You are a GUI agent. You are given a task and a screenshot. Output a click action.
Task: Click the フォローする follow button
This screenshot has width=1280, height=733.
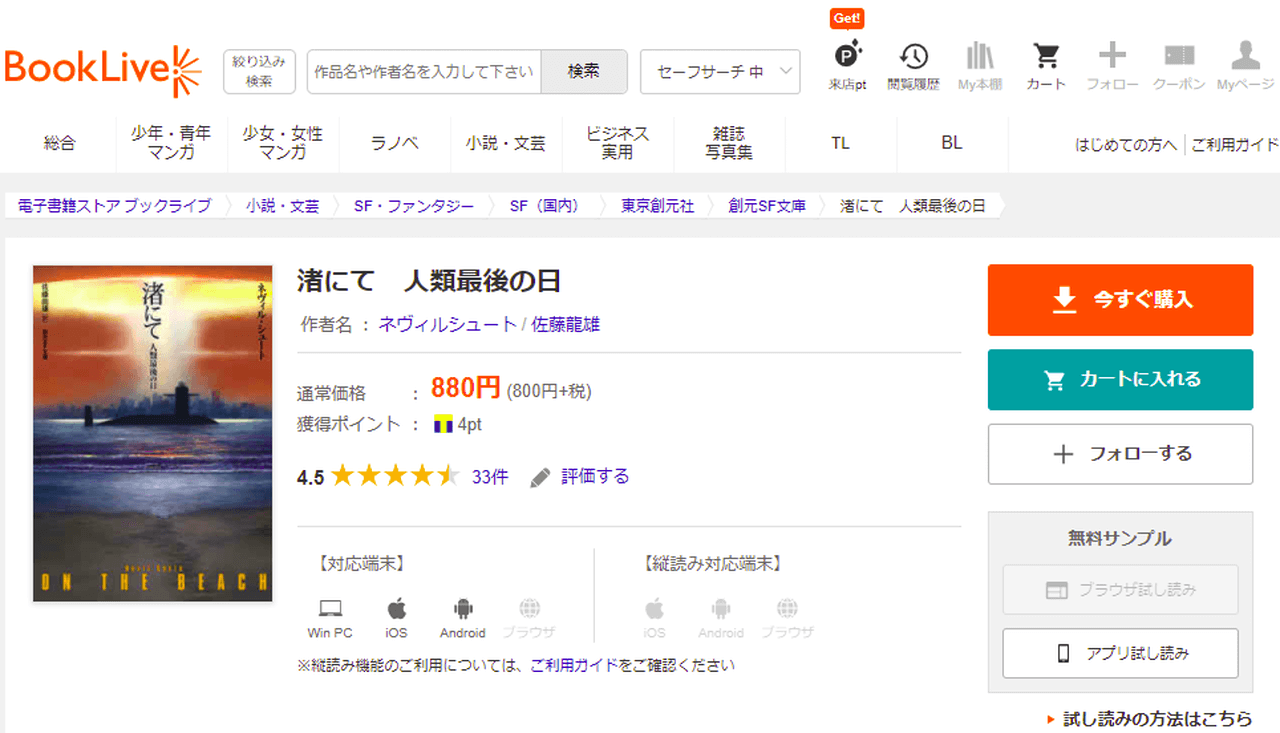click(1120, 454)
